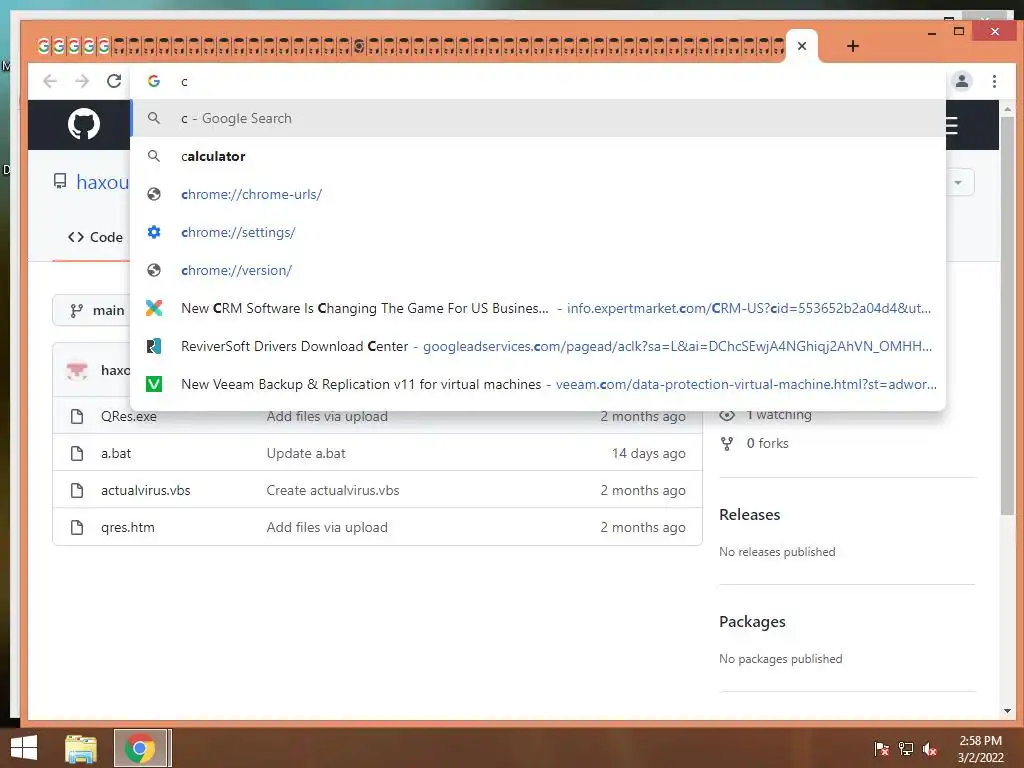Select ReviverSoft Drivers Download Center suggestion
This screenshot has height=768, width=1024.
click(x=538, y=345)
